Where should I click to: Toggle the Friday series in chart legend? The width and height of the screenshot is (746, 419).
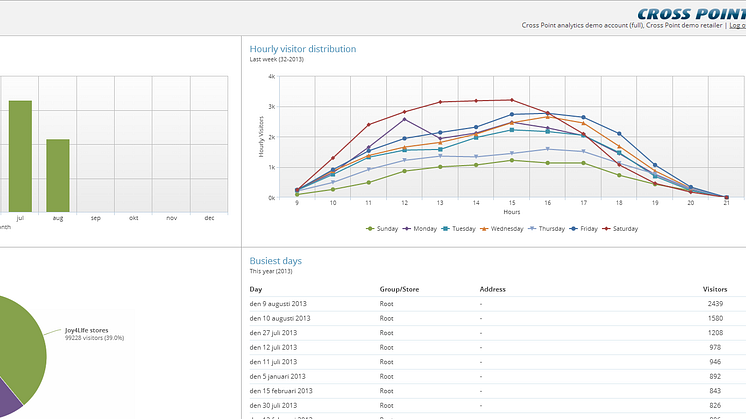coord(583,229)
